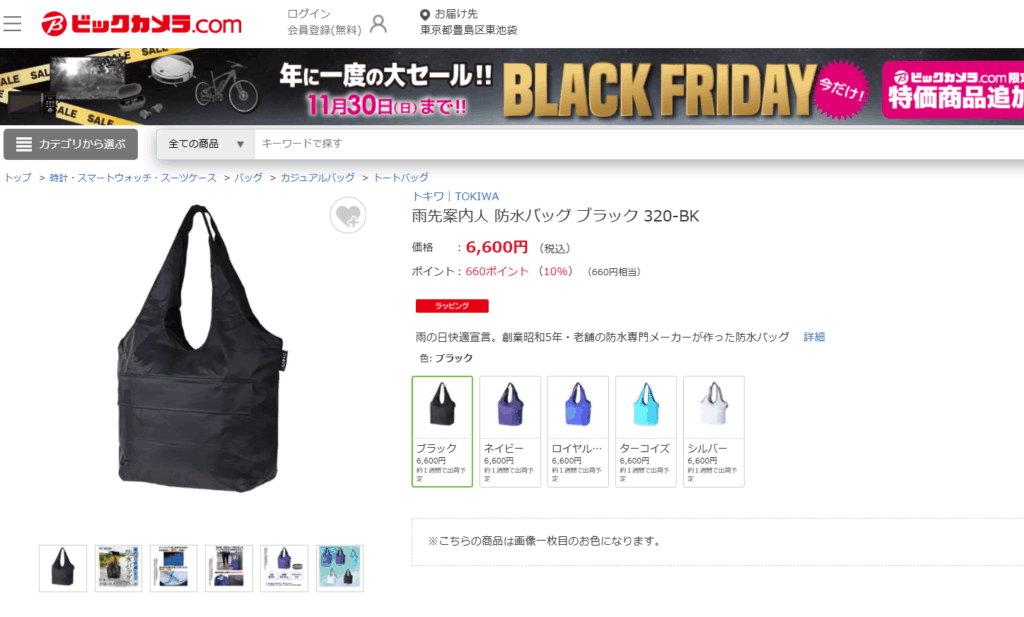The height and width of the screenshot is (617, 1024).
Task: Select the ネイビー color option
Action: coord(510,432)
